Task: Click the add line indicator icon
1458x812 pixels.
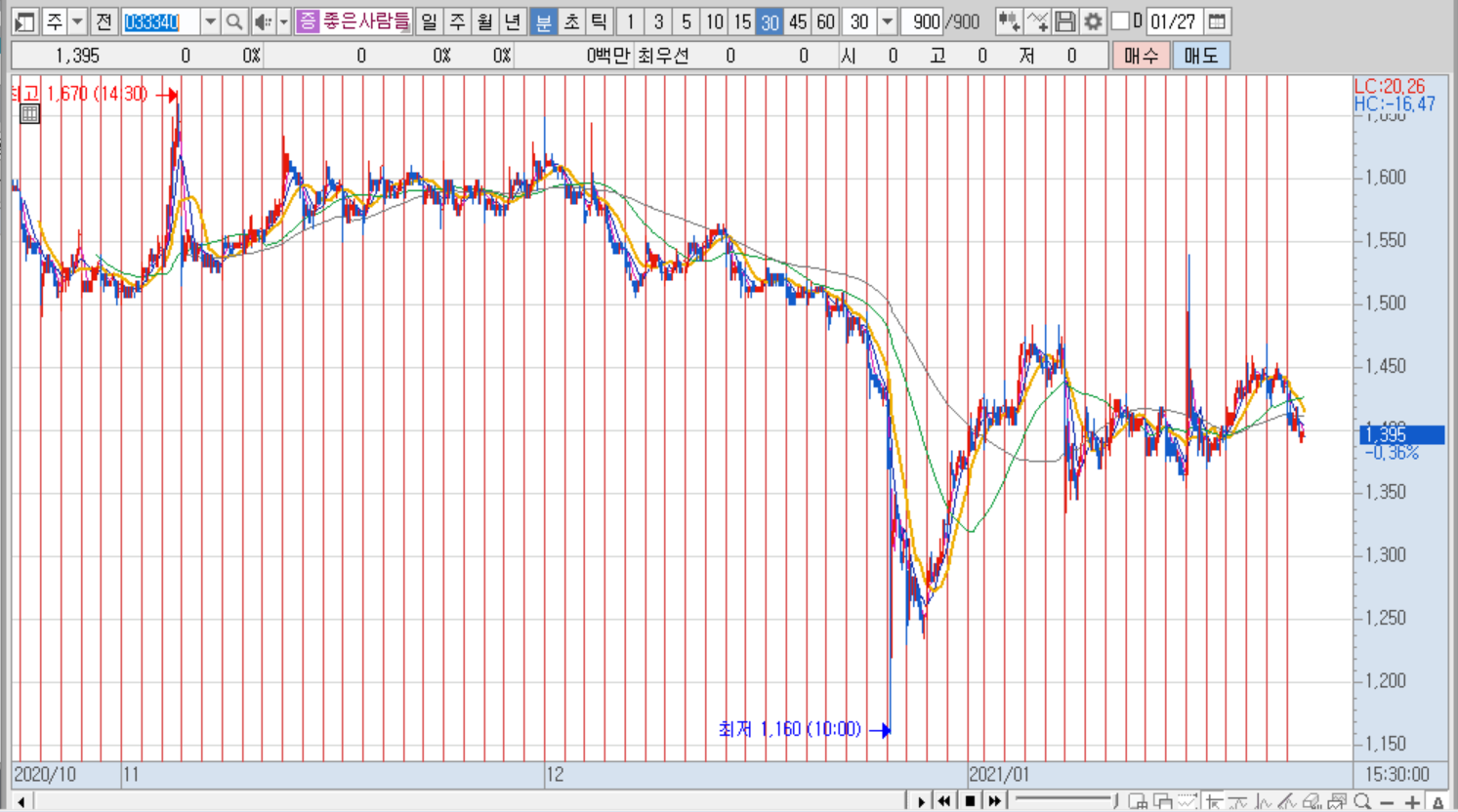Action: click(x=1037, y=21)
